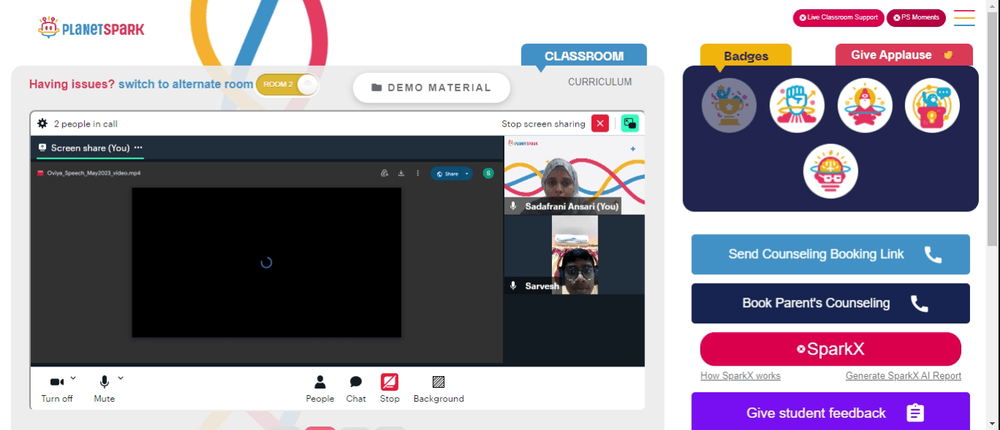Open the Give Applause tab

pos(904,55)
